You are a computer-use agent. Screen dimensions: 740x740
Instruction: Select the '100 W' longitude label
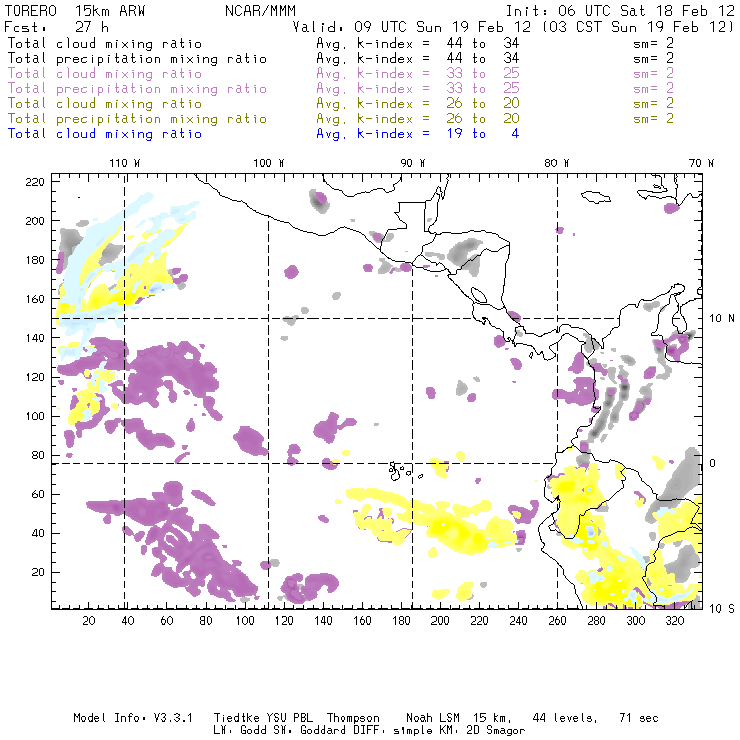point(269,163)
